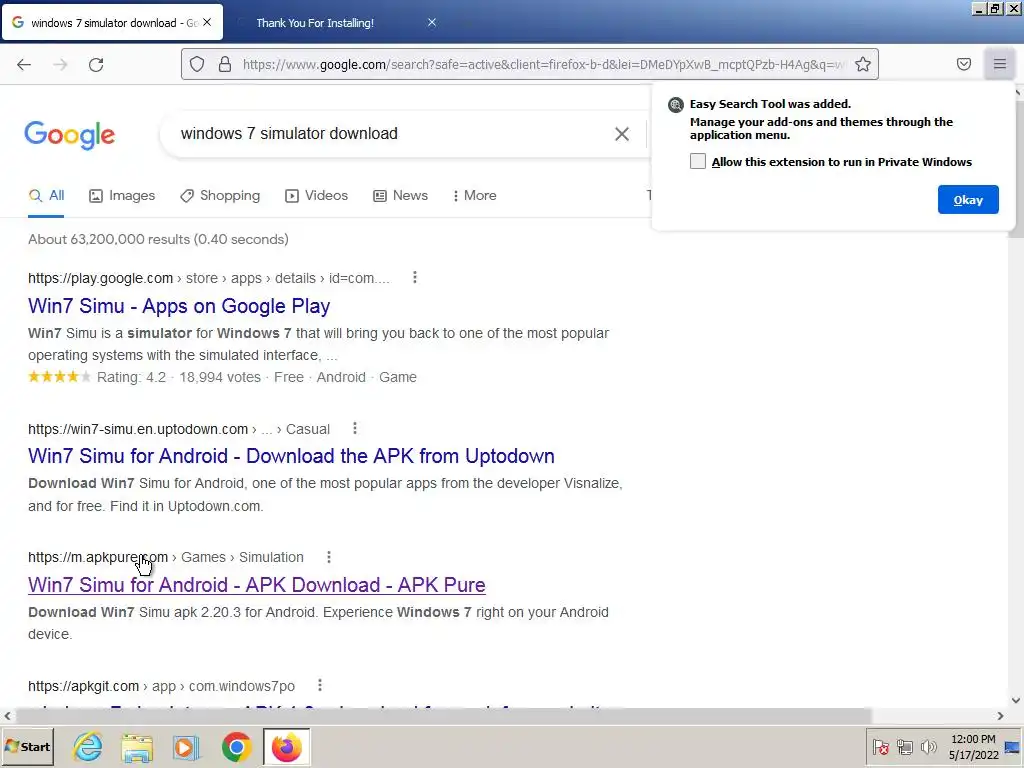
Task: Click the network tray icon
Action: point(904,747)
